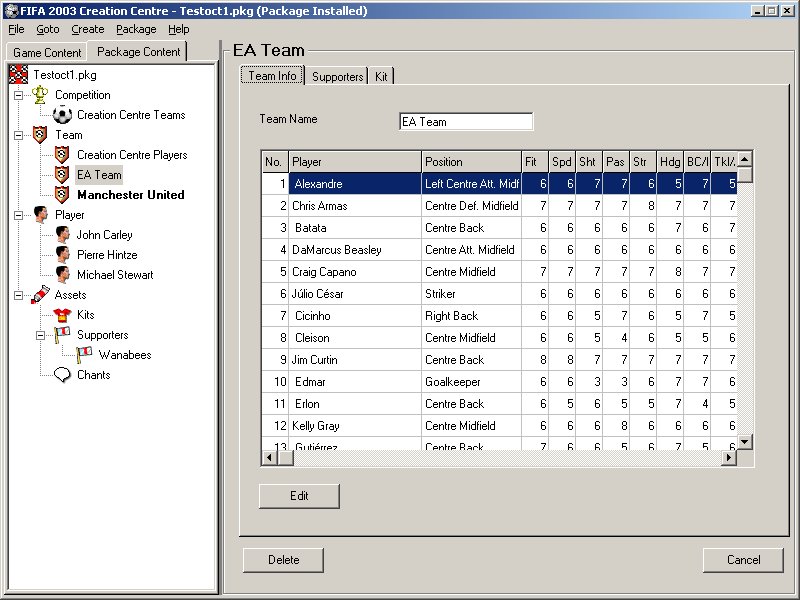Click the player table's scroll down arrow
The width and height of the screenshot is (800, 600).
pyautogui.click(x=745, y=442)
